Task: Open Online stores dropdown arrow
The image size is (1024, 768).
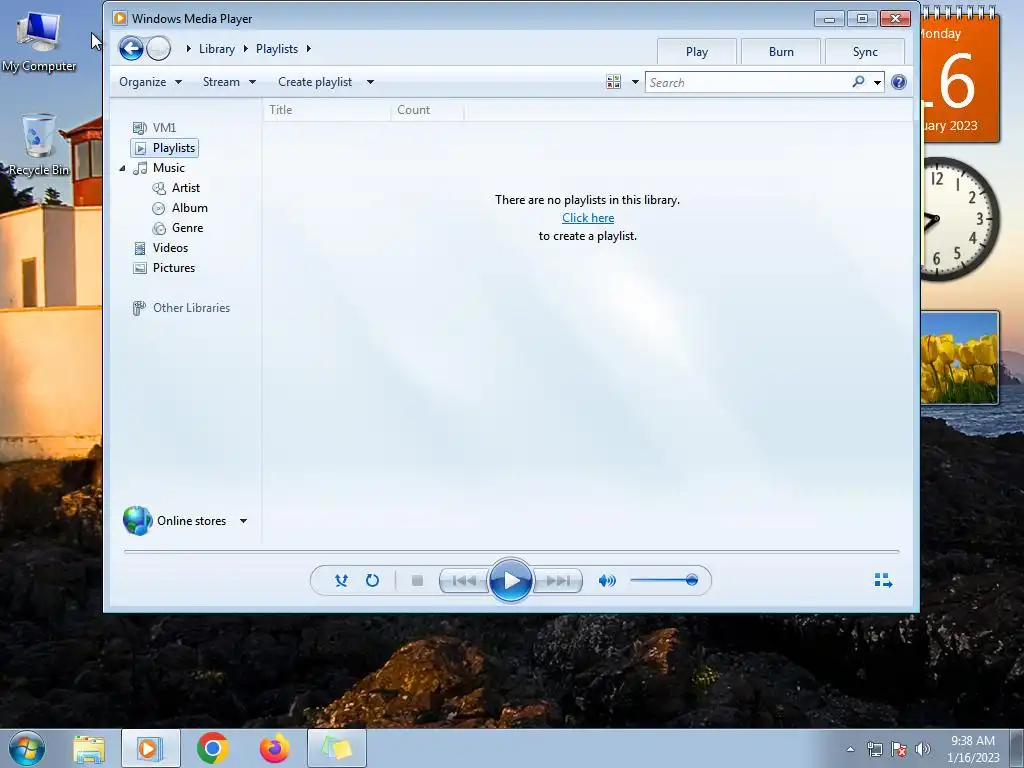Action: [x=244, y=520]
